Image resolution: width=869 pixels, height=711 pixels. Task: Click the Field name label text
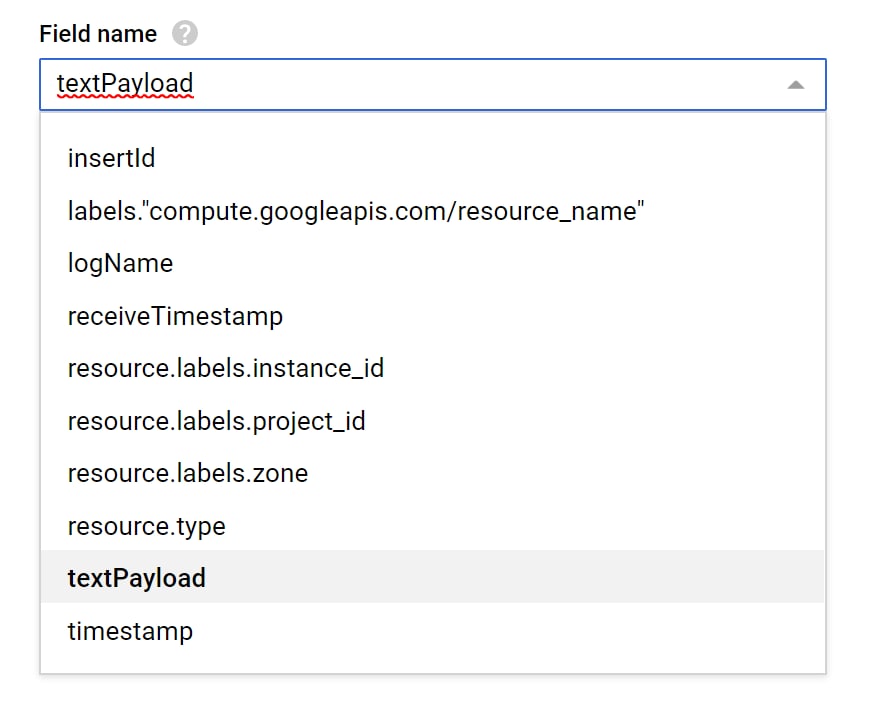coord(98,34)
